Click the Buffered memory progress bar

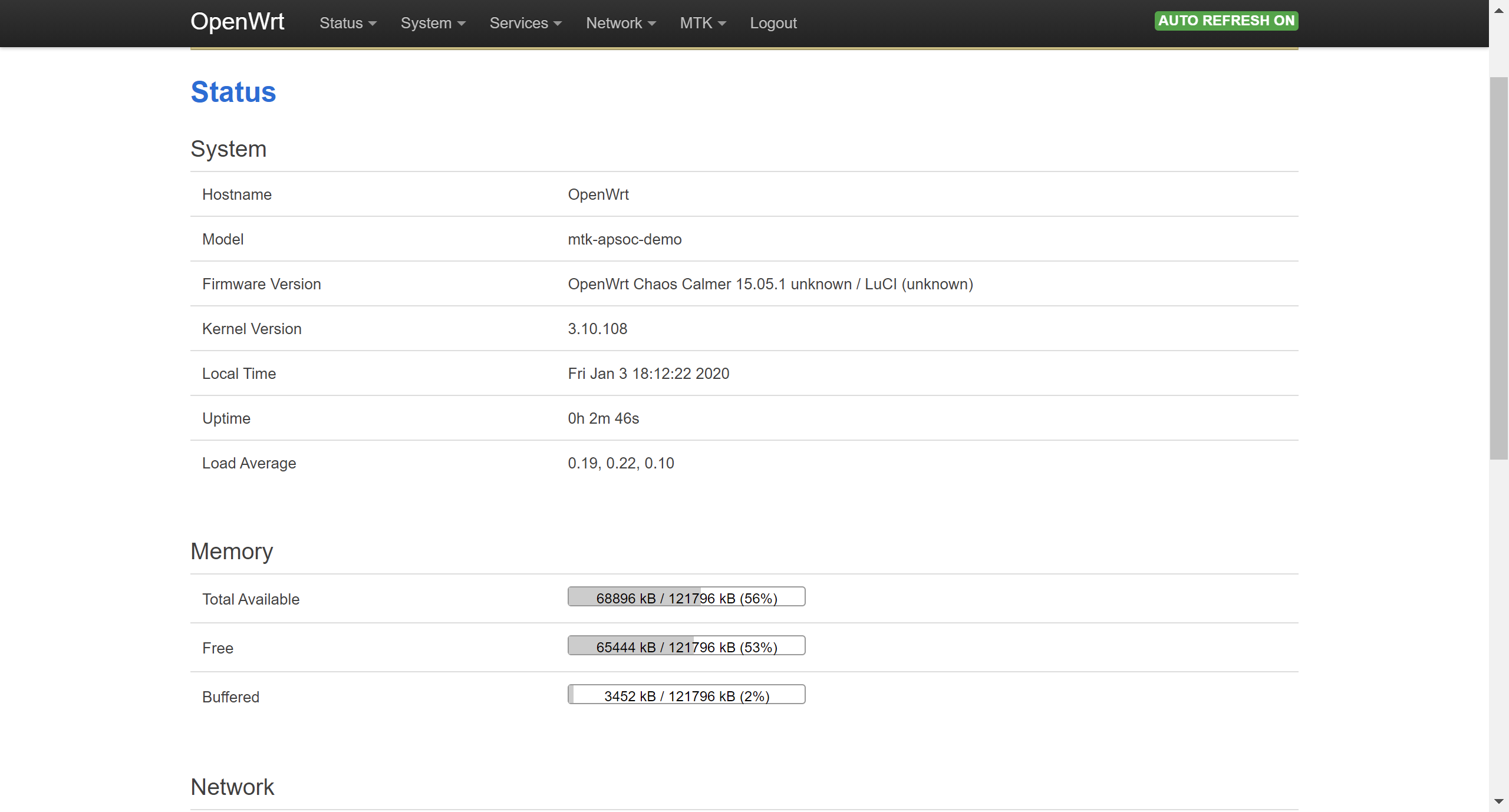(686, 695)
